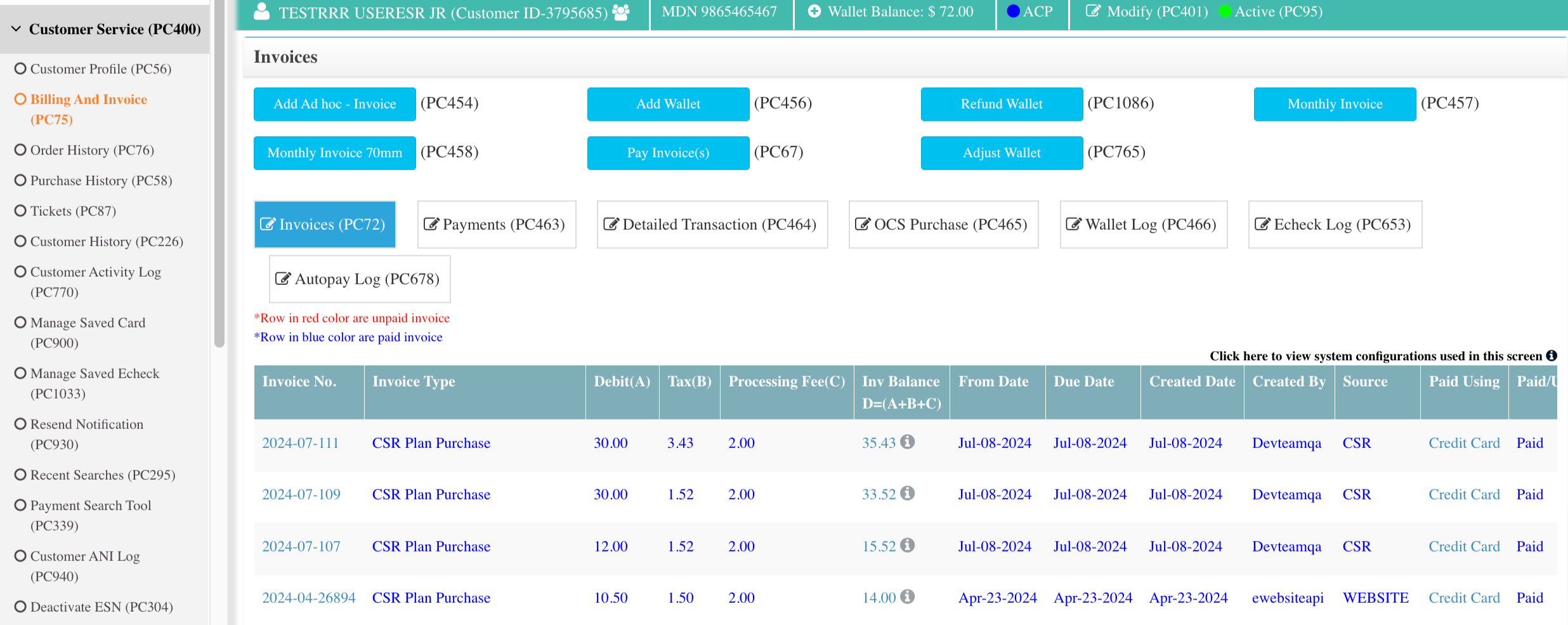Open invoice 2024-07-109 details link
The height and width of the screenshot is (625, 1568).
pyautogui.click(x=301, y=494)
